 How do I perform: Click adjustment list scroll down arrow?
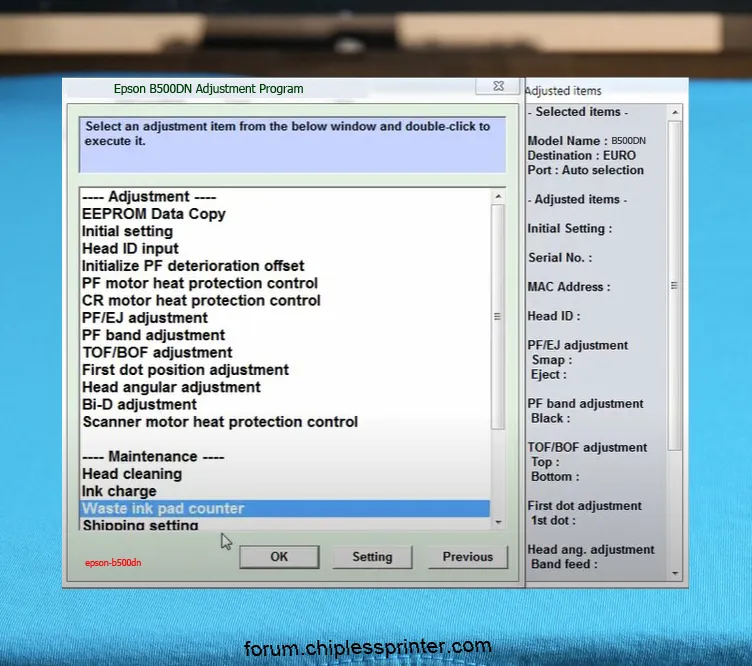tap(498, 522)
